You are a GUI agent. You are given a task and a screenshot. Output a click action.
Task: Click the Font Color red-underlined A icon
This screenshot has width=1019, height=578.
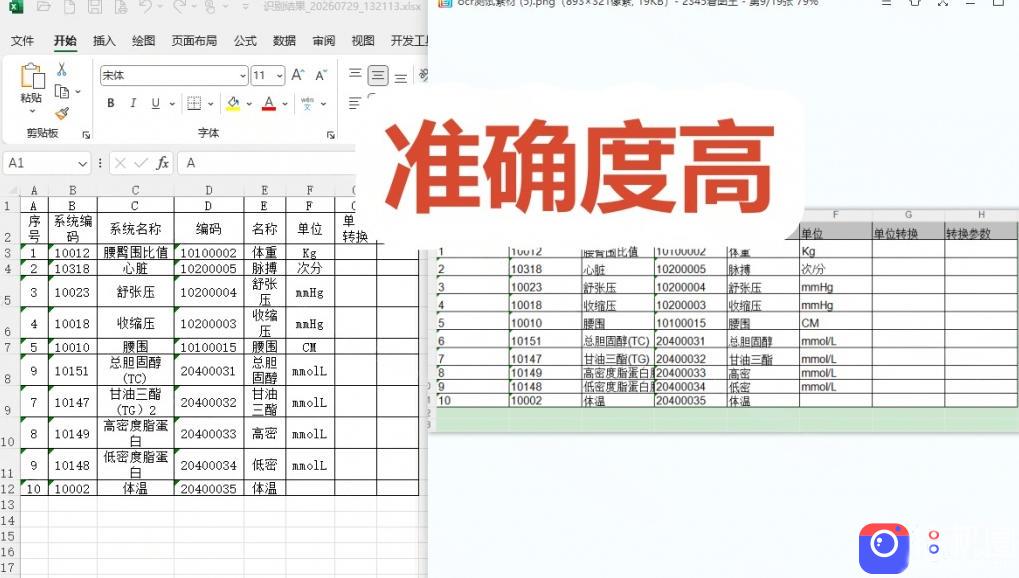(x=269, y=103)
